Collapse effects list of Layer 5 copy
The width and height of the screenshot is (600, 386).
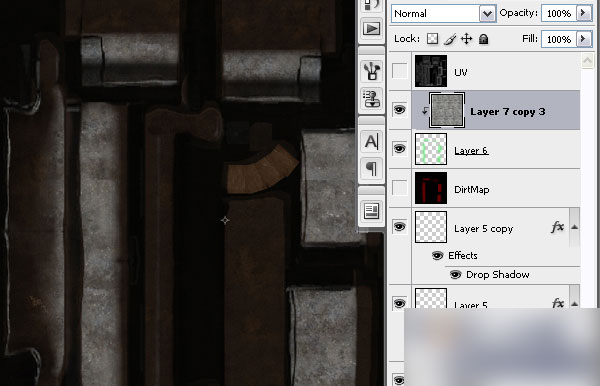(574, 227)
